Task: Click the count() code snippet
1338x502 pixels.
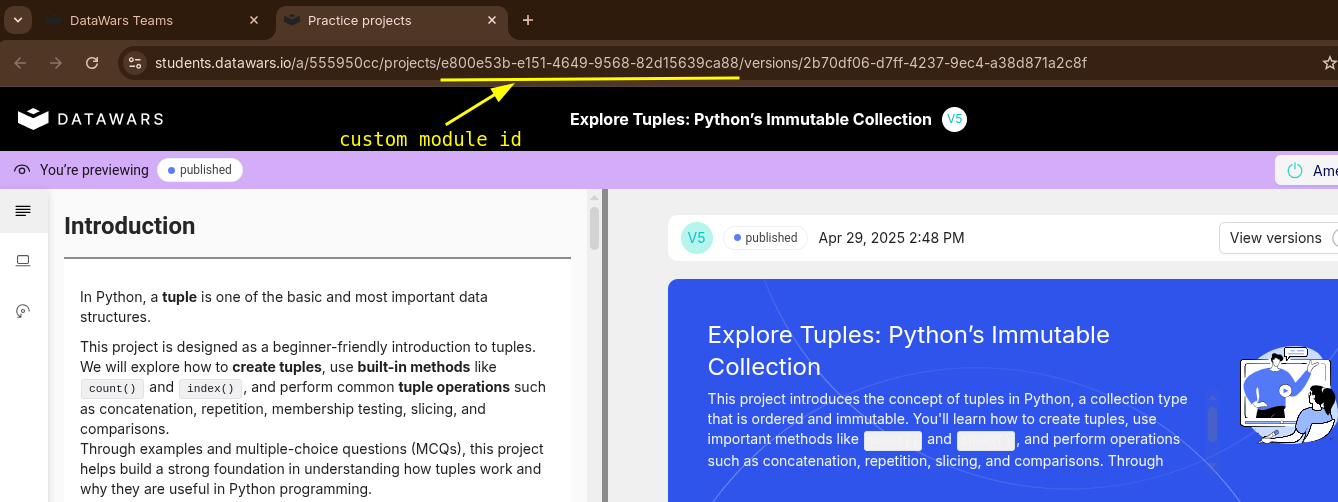Action: (112, 388)
